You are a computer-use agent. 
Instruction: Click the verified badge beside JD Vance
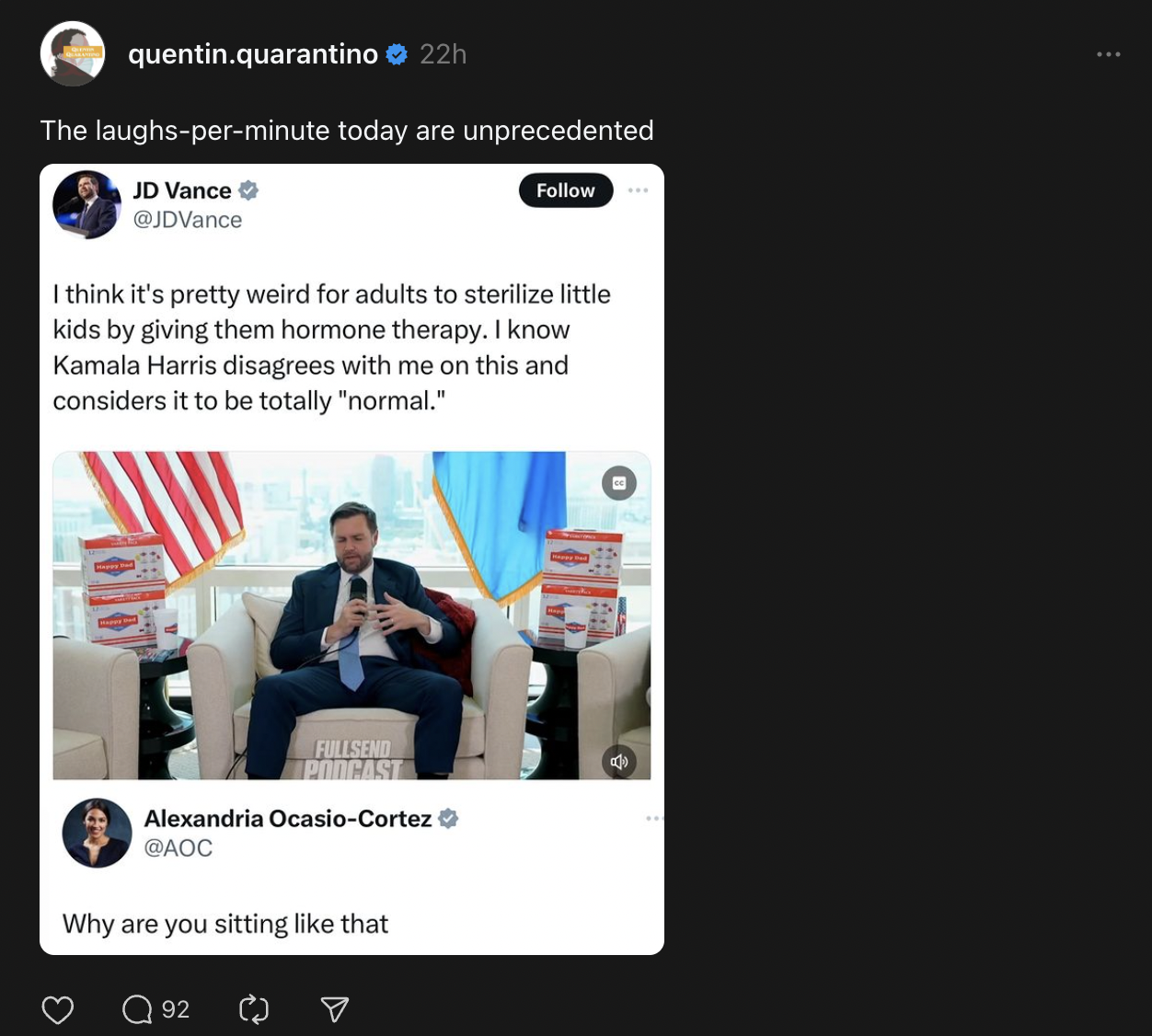pos(248,190)
